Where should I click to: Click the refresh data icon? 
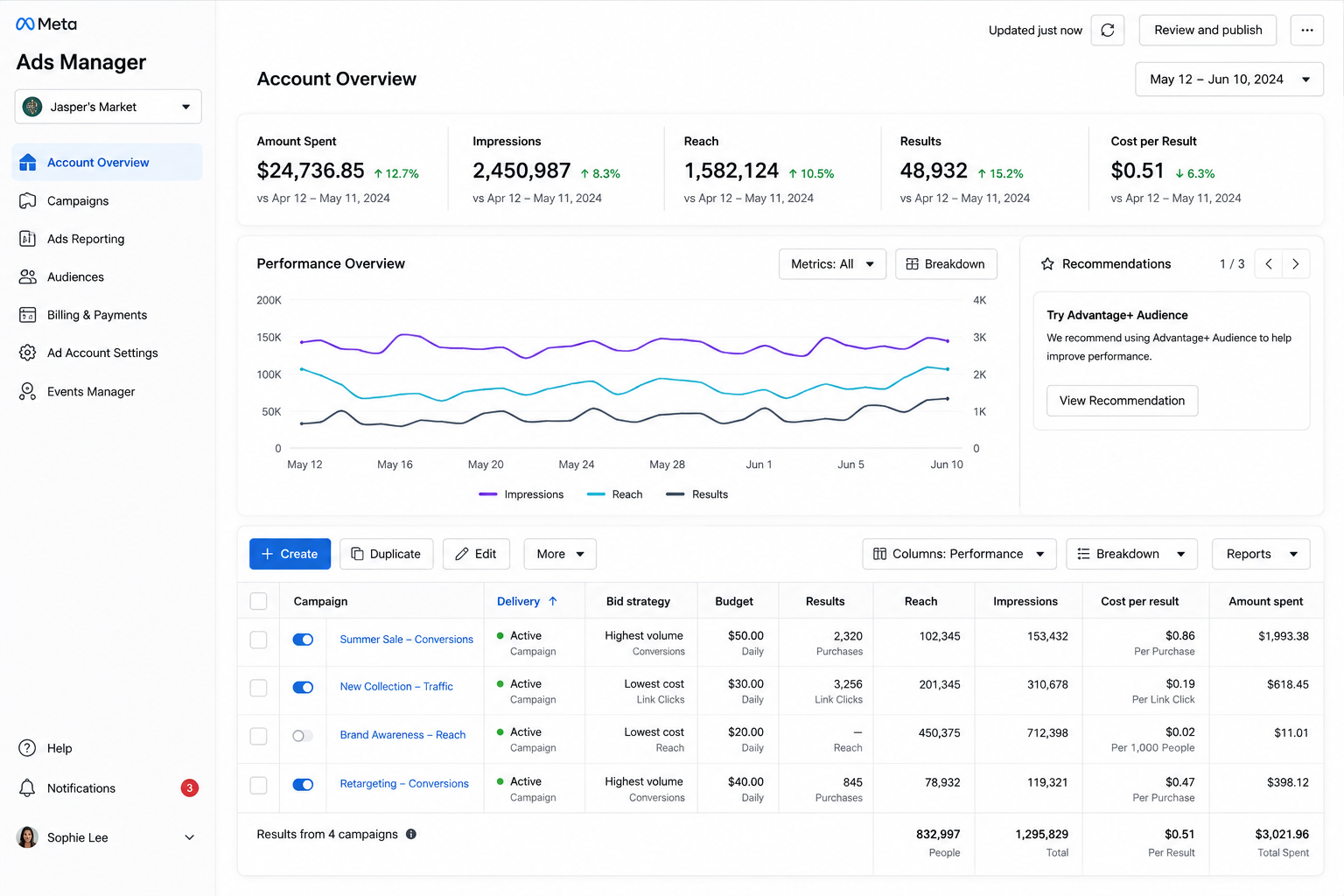tap(1107, 30)
